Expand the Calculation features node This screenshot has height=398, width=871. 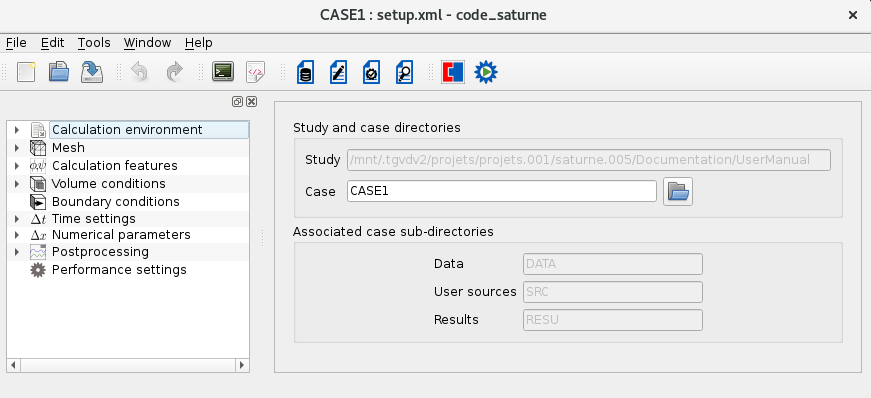tap(17, 166)
